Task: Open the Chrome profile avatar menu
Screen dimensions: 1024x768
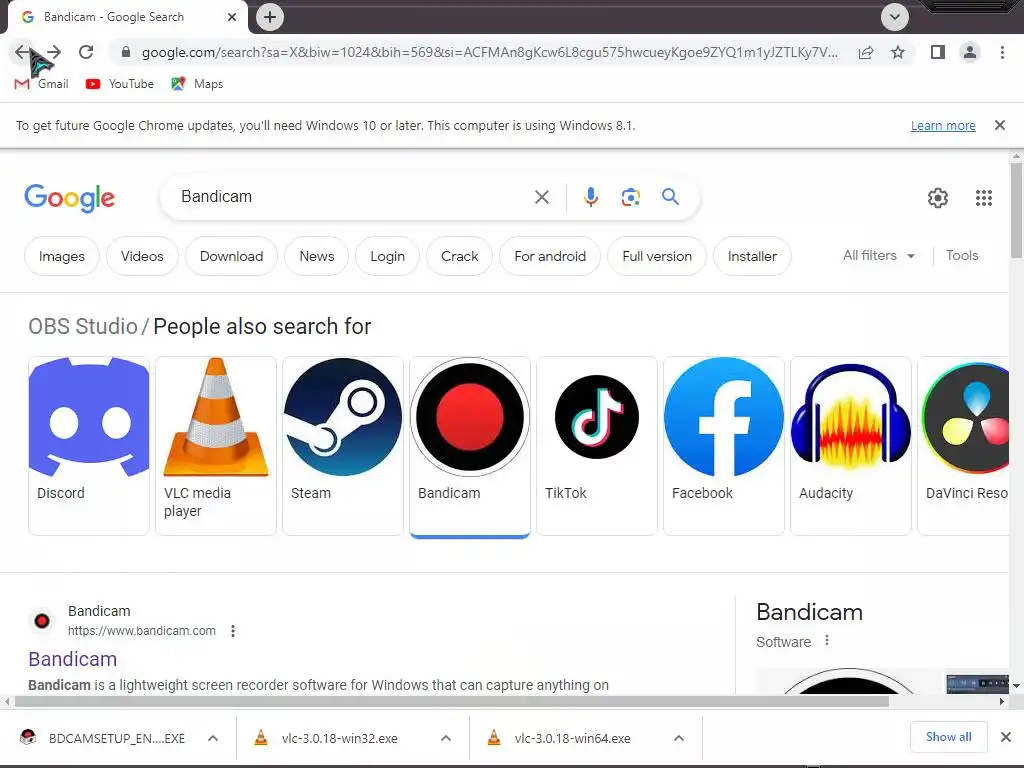Action: pyautogui.click(x=970, y=52)
